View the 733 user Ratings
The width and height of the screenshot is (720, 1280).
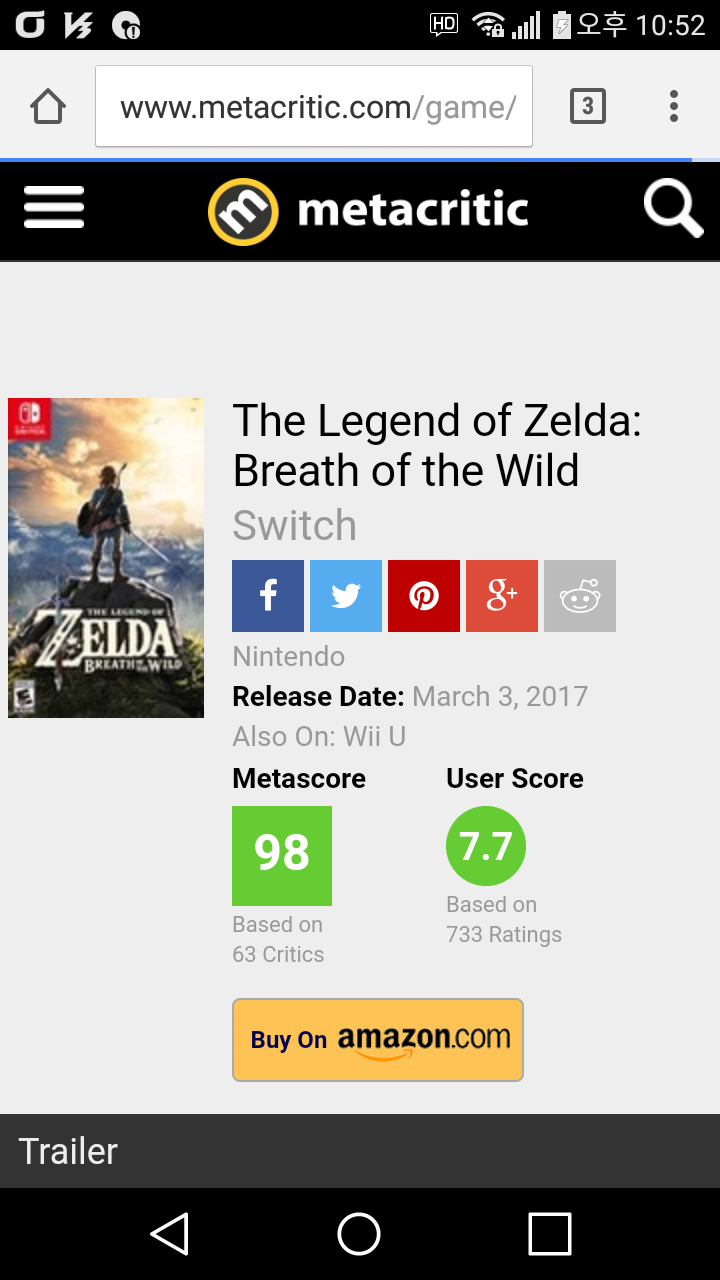pyautogui.click(x=504, y=934)
